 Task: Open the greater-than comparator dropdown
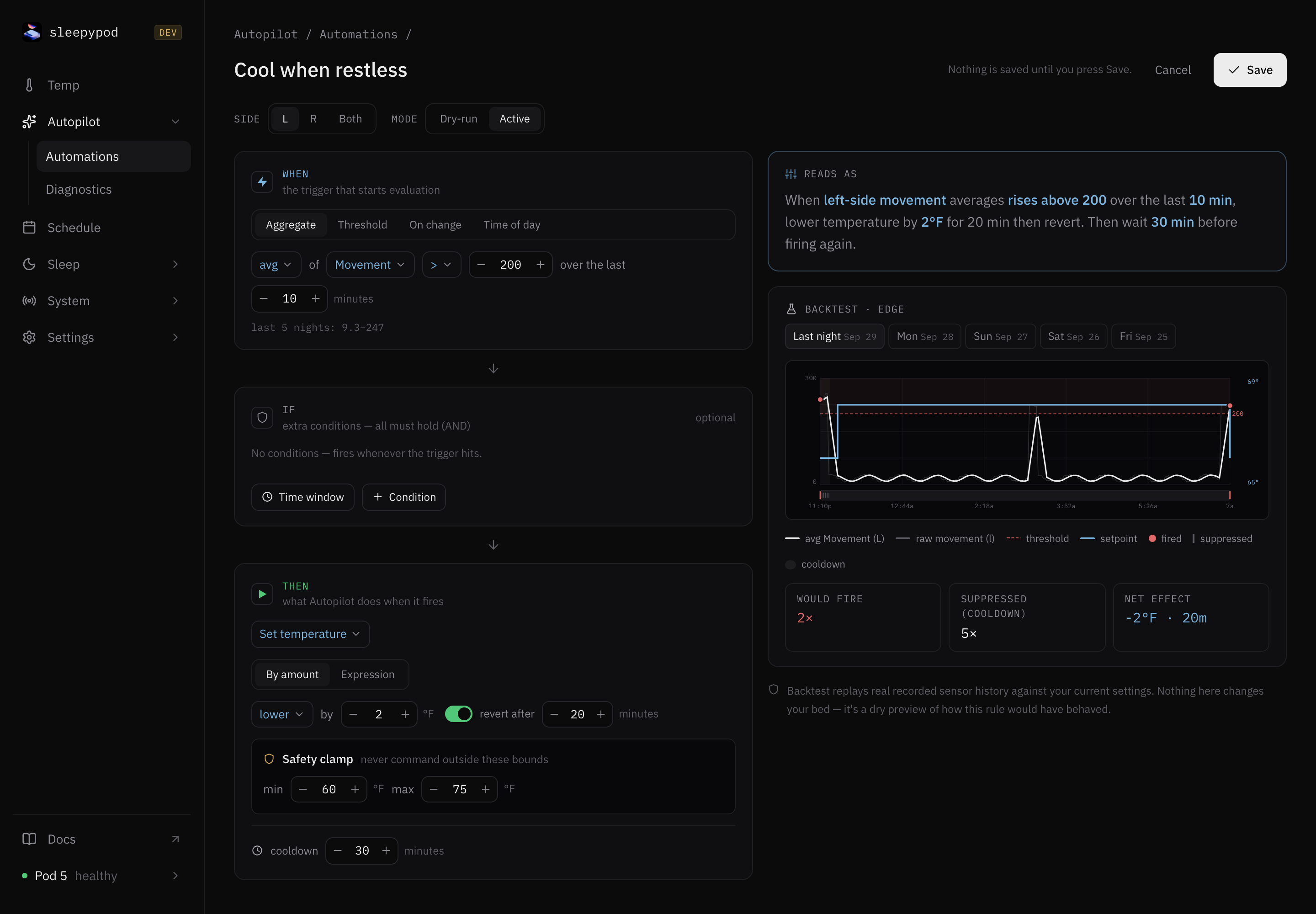tap(441, 265)
